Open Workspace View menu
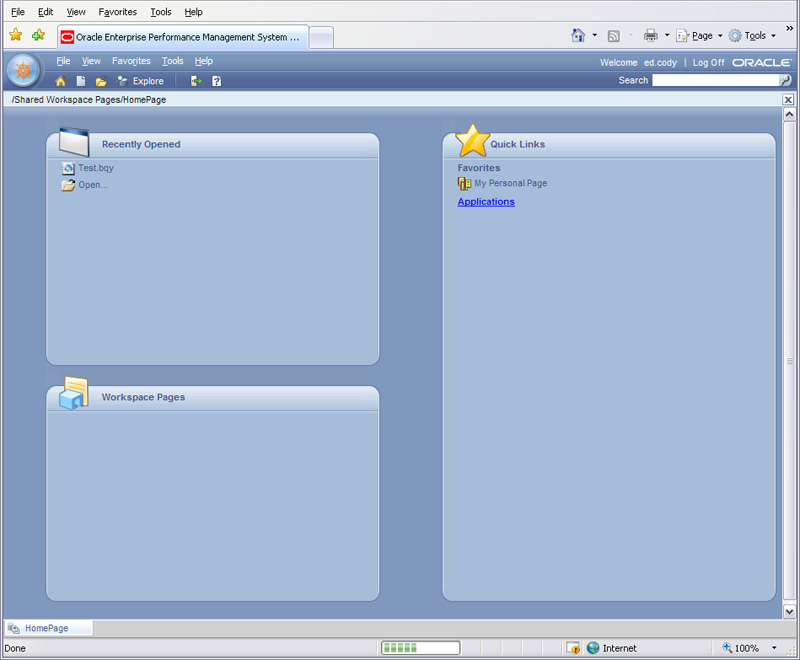Viewport: 800px width, 660px height. tap(91, 61)
